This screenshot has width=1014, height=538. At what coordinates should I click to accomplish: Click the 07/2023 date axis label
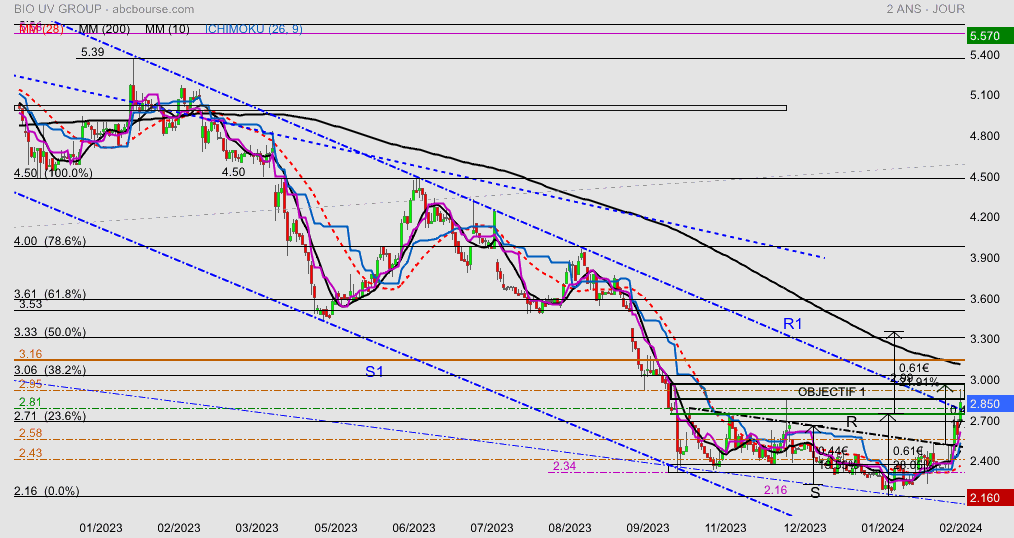491,528
